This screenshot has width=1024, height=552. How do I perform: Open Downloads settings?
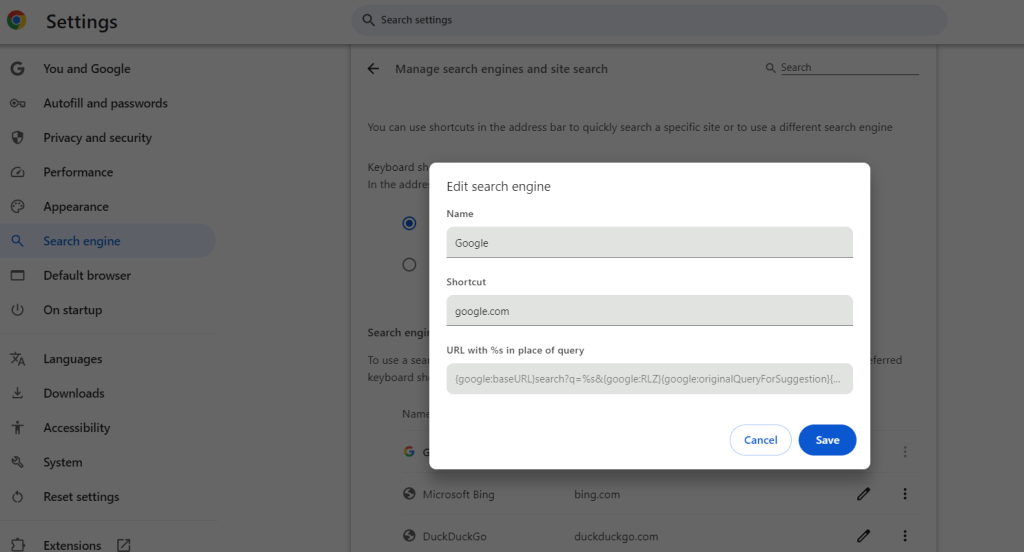(74, 393)
